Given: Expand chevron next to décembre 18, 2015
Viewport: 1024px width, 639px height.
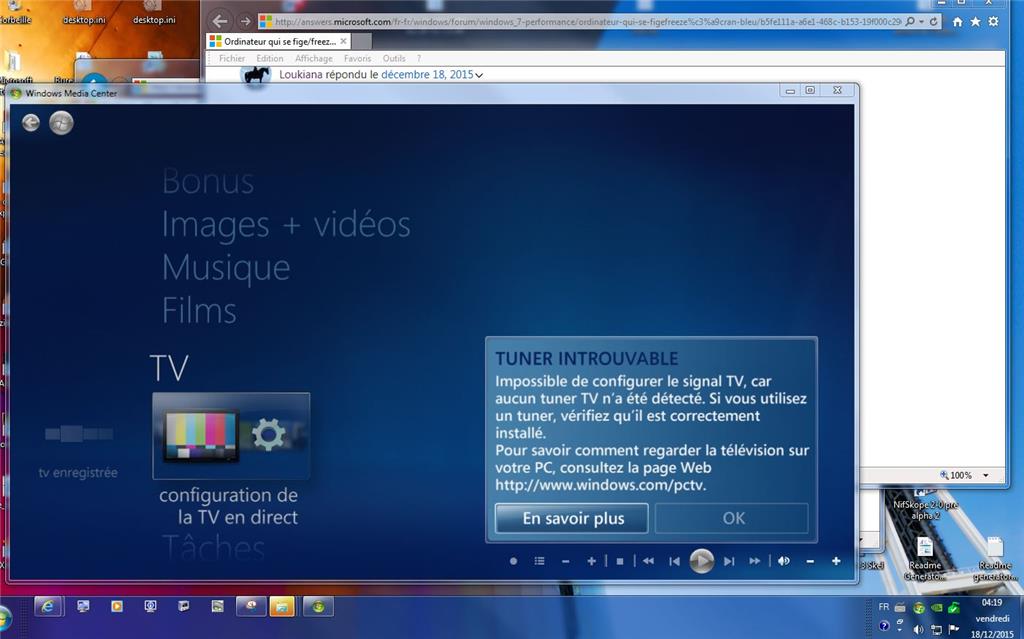Looking at the screenshot, I should pyautogui.click(x=479, y=75).
